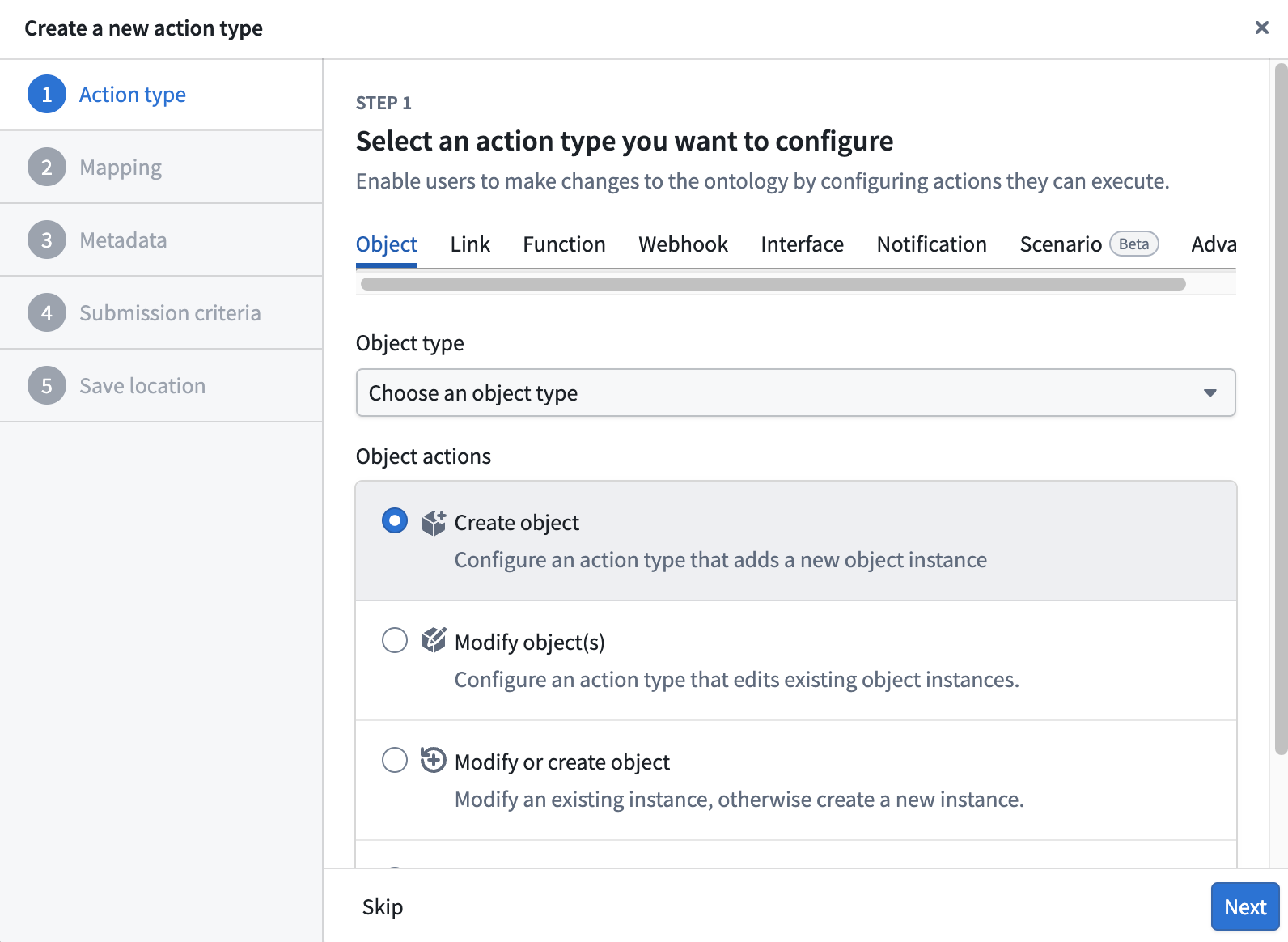The height and width of the screenshot is (942, 1288).
Task: Click step 1 circle number icon
Action: [47, 95]
